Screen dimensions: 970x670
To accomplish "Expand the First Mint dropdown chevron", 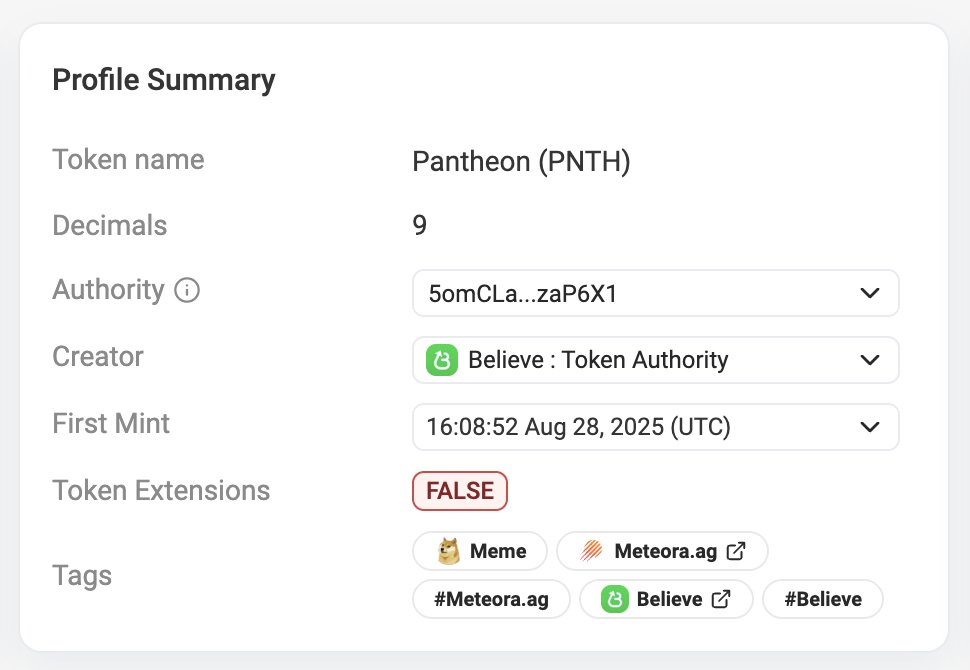I will point(869,427).
